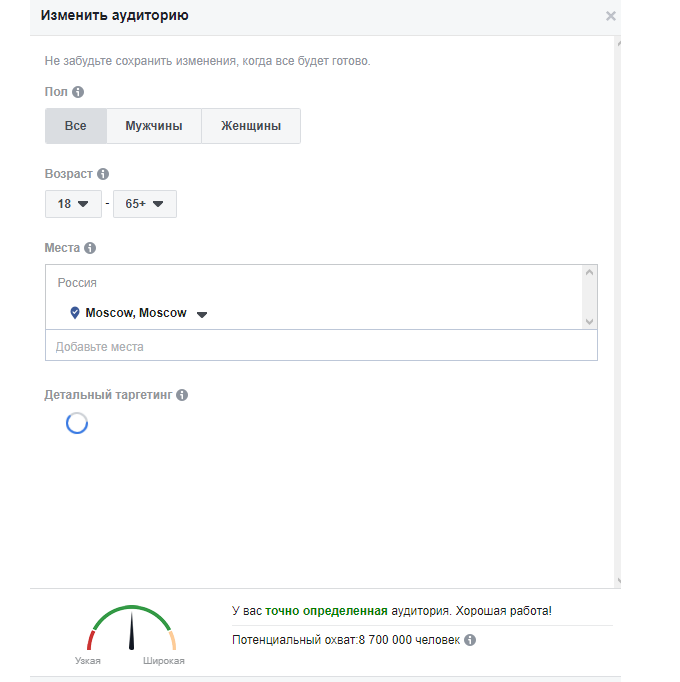680x682 pixels.
Task: Select the Россия entry in locations
Action: coord(77,283)
